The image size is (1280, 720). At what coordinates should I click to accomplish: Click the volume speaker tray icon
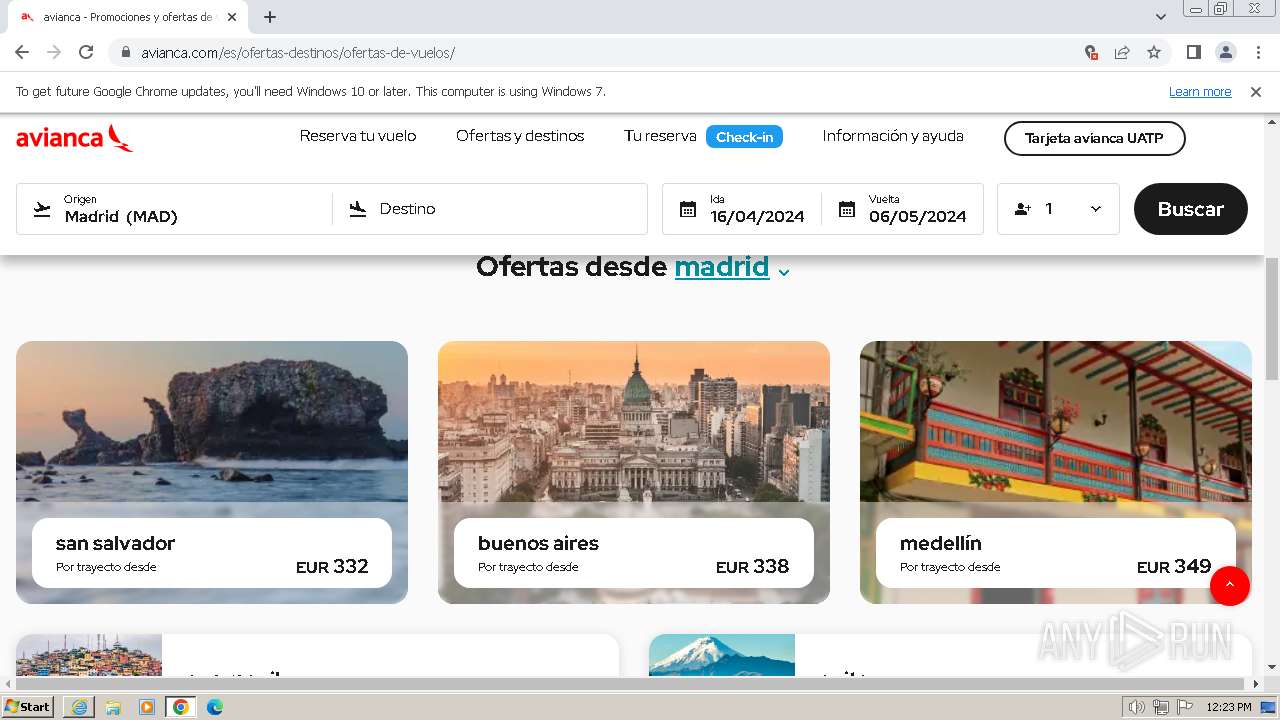1136,707
